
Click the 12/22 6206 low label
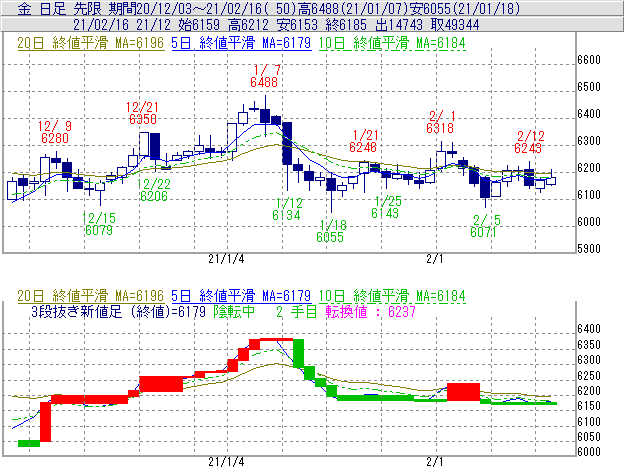pyautogui.click(x=154, y=190)
